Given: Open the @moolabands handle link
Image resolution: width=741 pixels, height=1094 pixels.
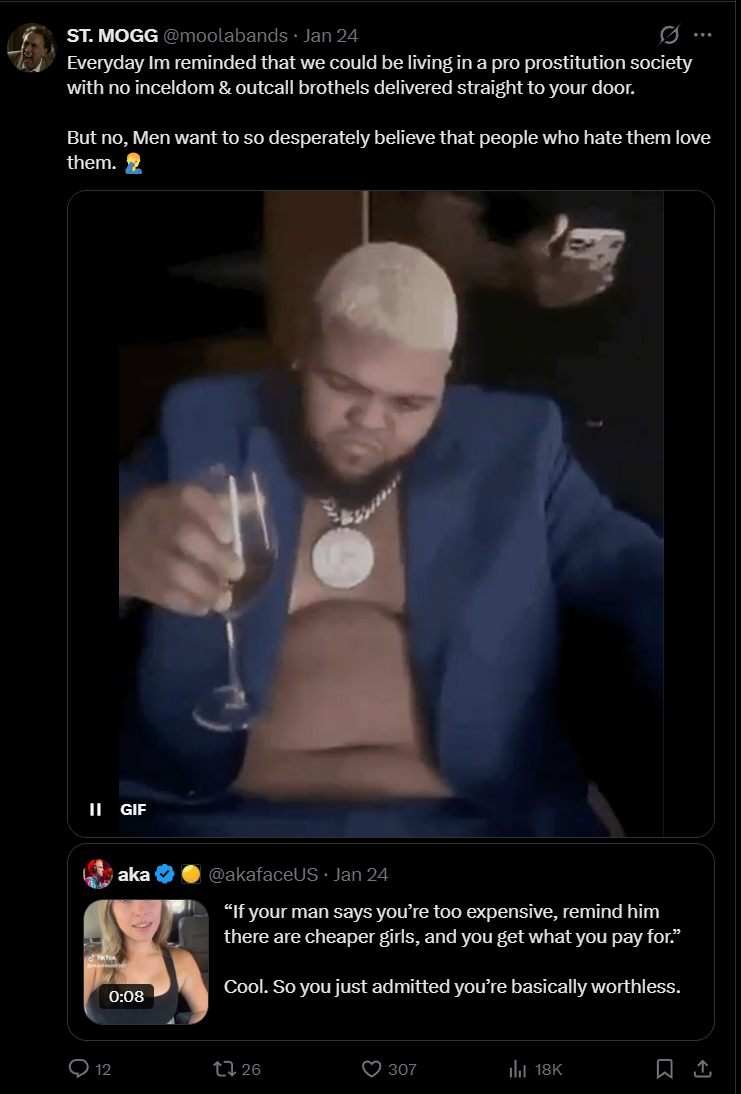Looking at the screenshot, I should (x=225, y=35).
